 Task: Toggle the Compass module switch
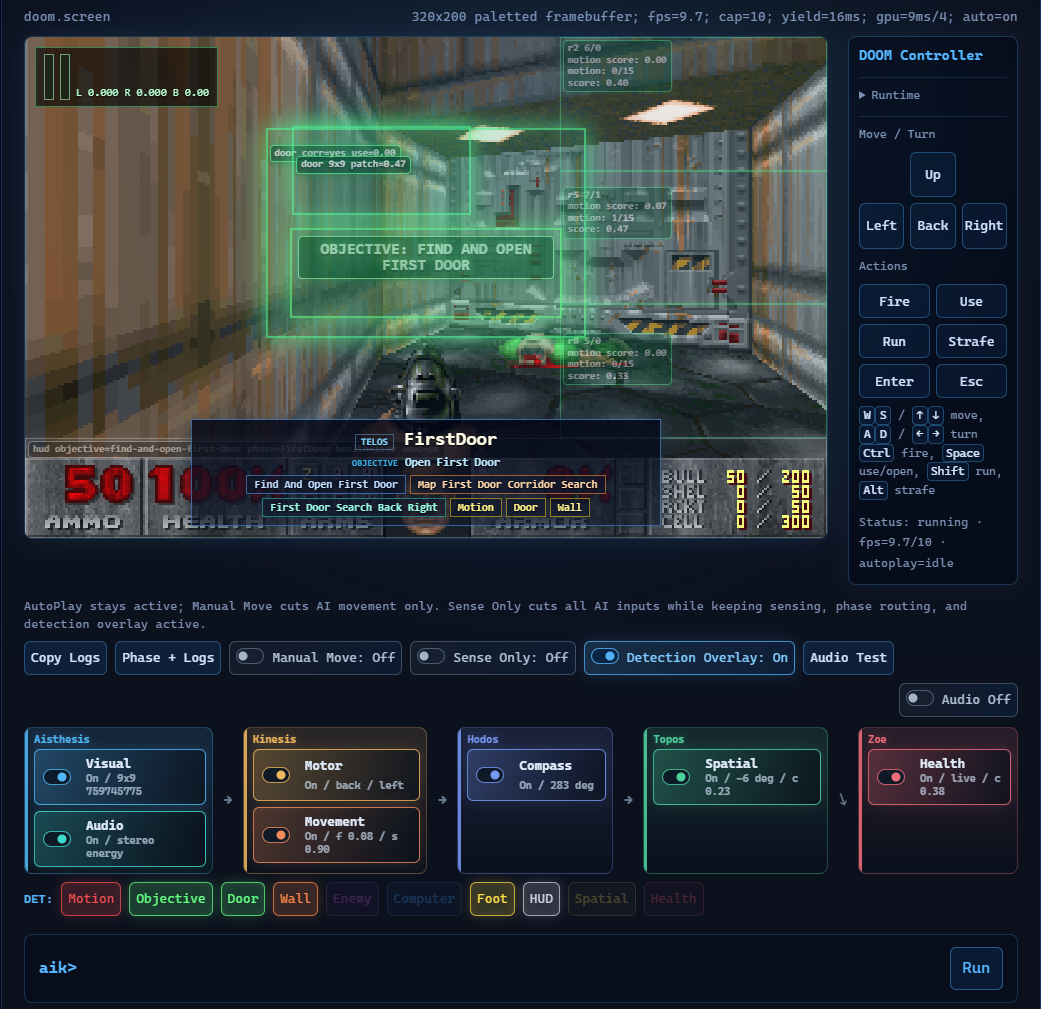pos(490,775)
